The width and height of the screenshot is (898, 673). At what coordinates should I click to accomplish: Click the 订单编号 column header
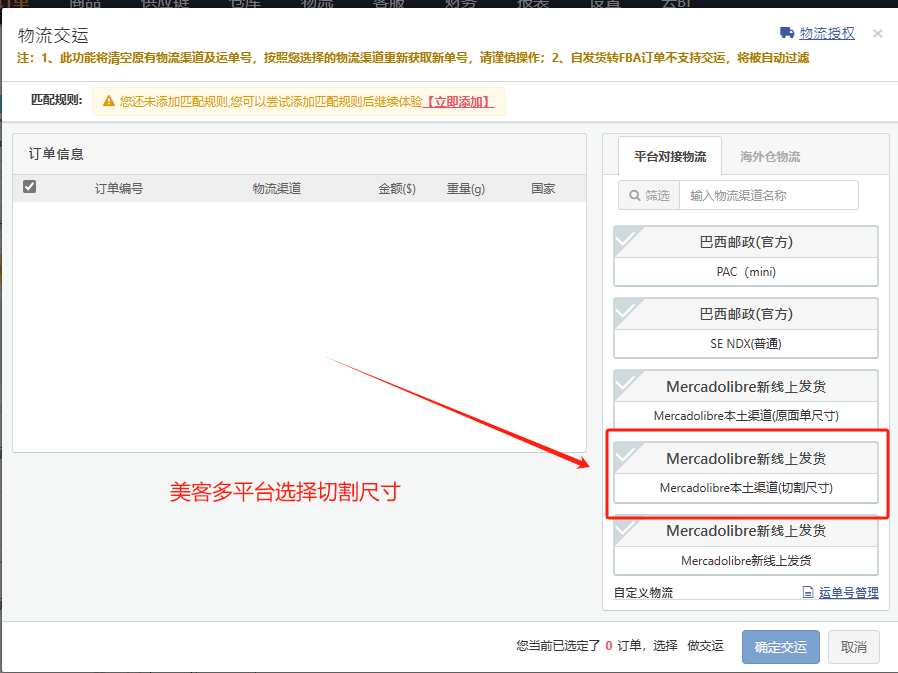pyautogui.click(x=119, y=188)
